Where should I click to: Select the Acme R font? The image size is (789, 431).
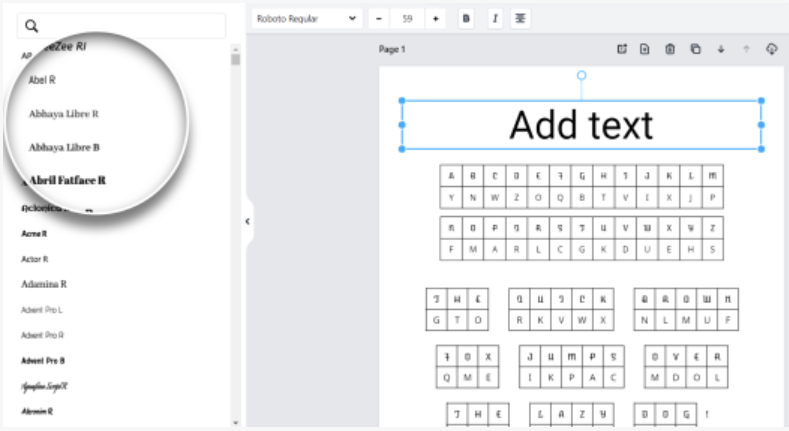click(34, 233)
